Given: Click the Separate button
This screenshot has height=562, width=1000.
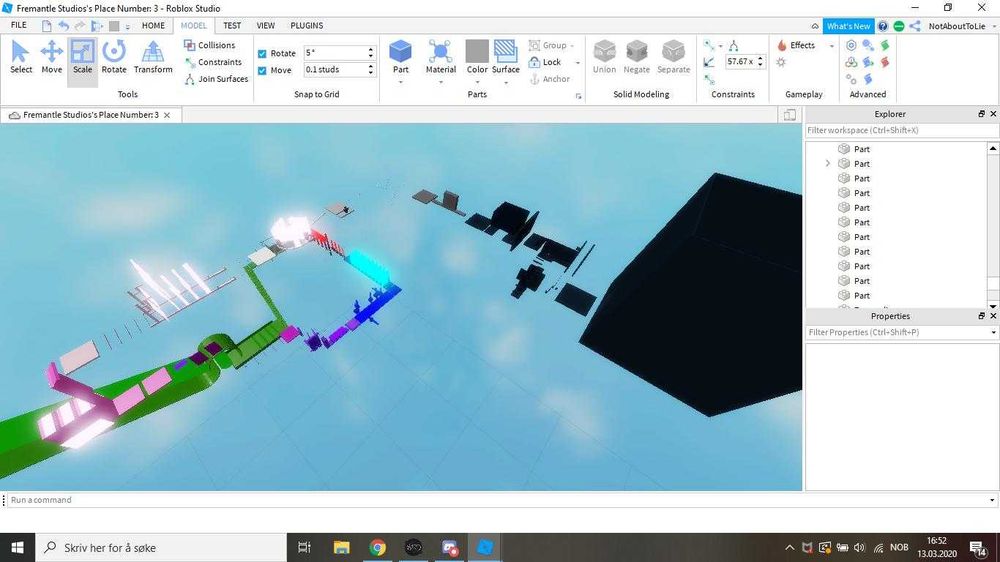Looking at the screenshot, I should (673, 57).
